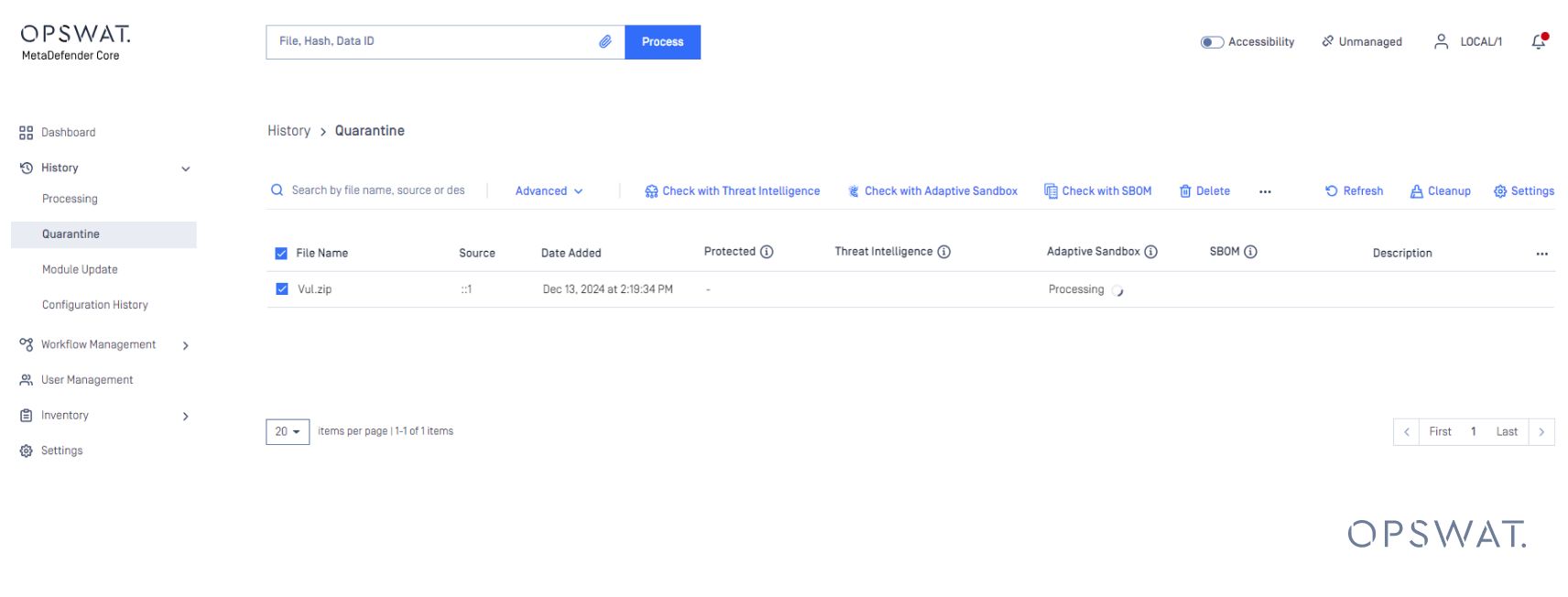Expand the Advanced search dropdown

pyautogui.click(x=549, y=191)
